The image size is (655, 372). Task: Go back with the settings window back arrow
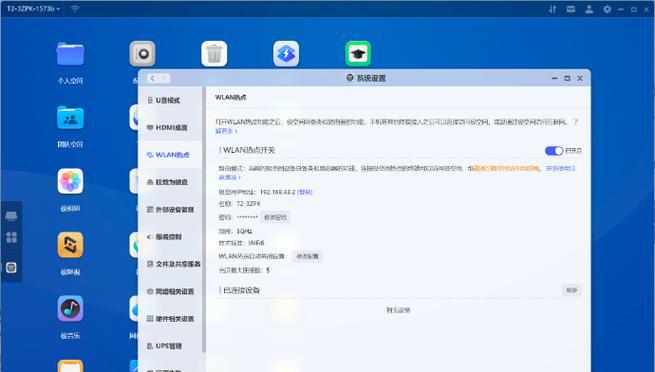[152, 78]
